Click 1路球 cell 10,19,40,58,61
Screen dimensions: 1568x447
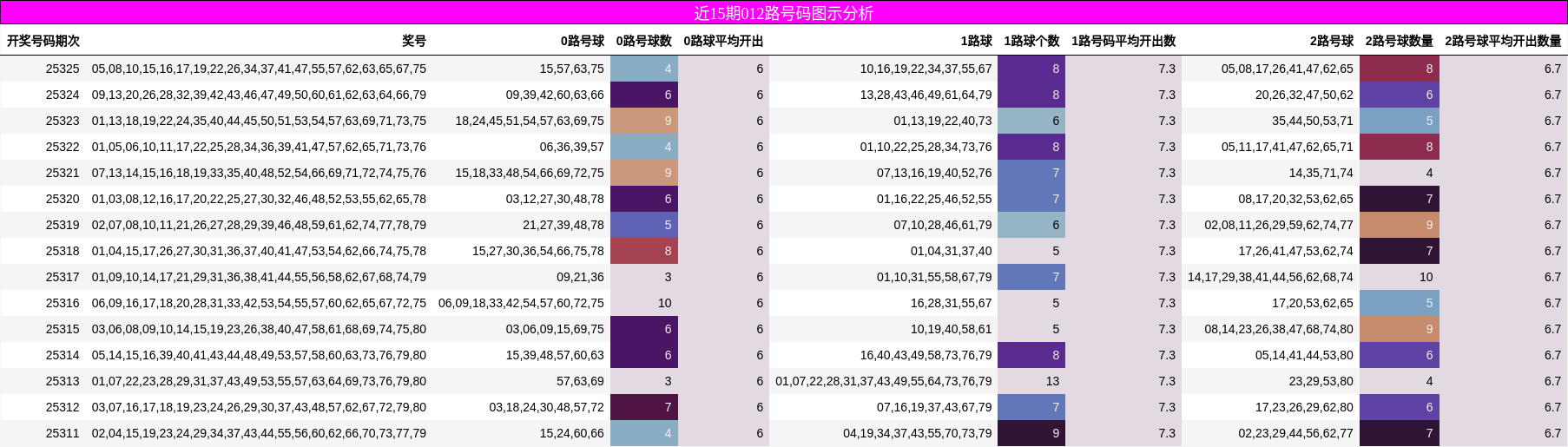951,329
